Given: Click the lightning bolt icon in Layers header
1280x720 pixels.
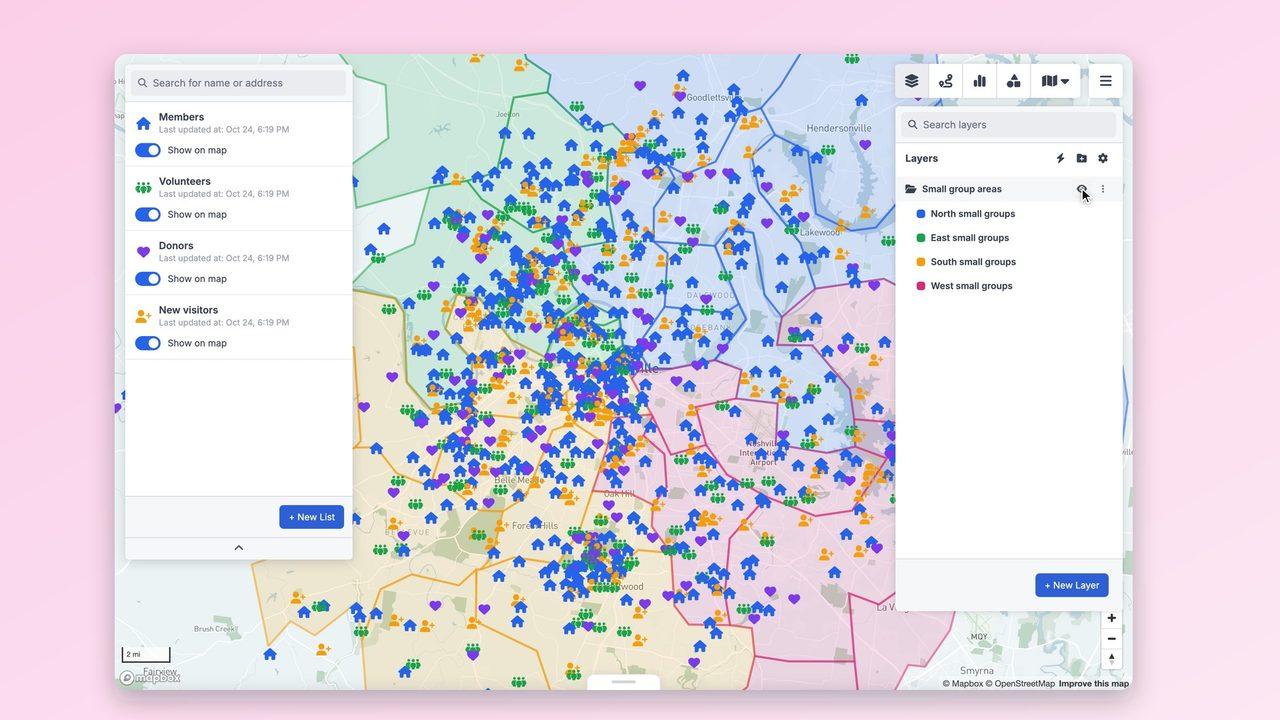Looking at the screenshot, I should pos(1061,158).
